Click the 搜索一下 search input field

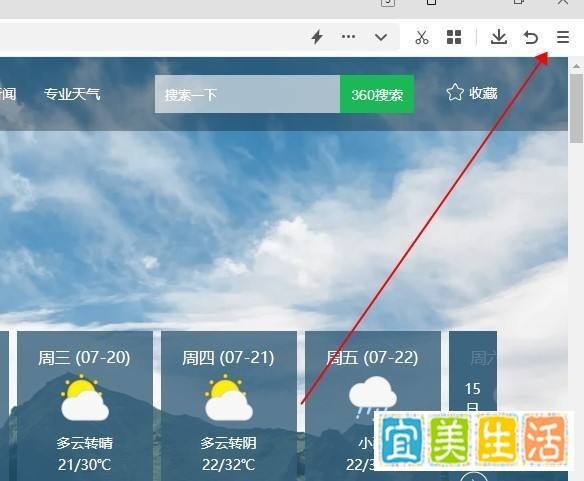coord(247,94)
